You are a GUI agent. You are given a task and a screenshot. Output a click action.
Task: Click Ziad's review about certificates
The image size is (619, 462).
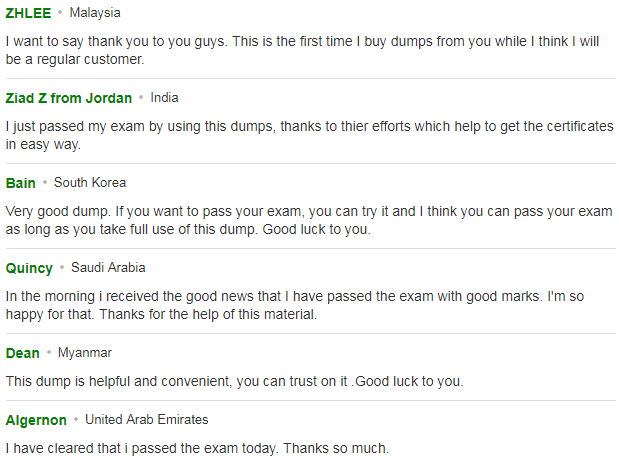tap(310, 135)
